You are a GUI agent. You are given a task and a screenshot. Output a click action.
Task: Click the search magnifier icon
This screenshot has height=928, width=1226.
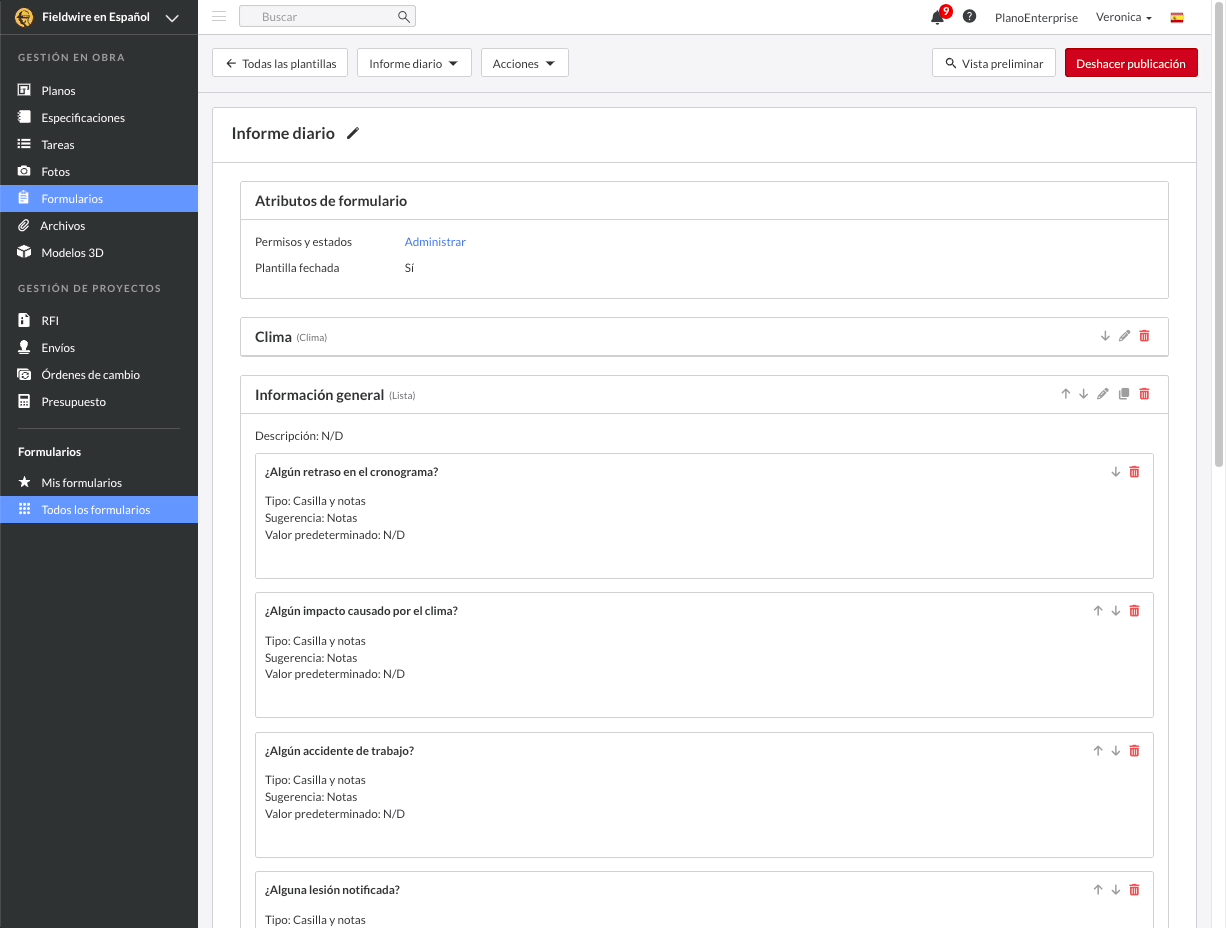[404, 17]
